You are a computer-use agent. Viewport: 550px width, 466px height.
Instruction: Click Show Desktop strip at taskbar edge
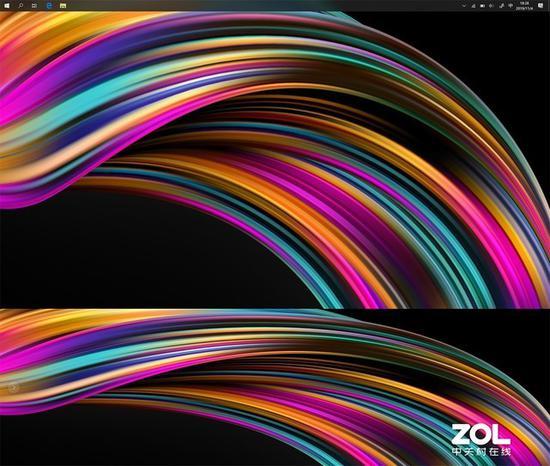549,5
